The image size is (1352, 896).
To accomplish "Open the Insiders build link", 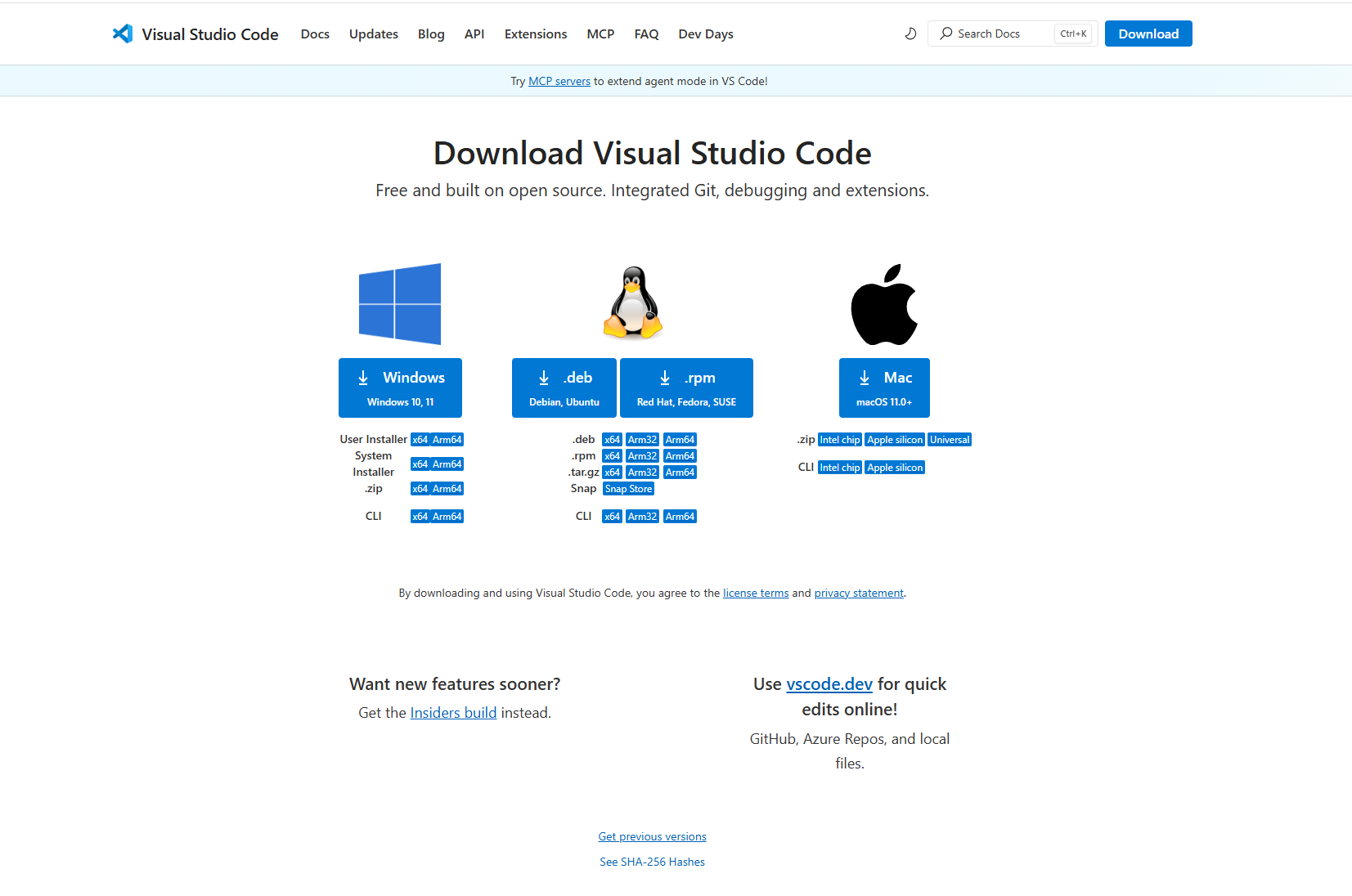I will 453,713.
